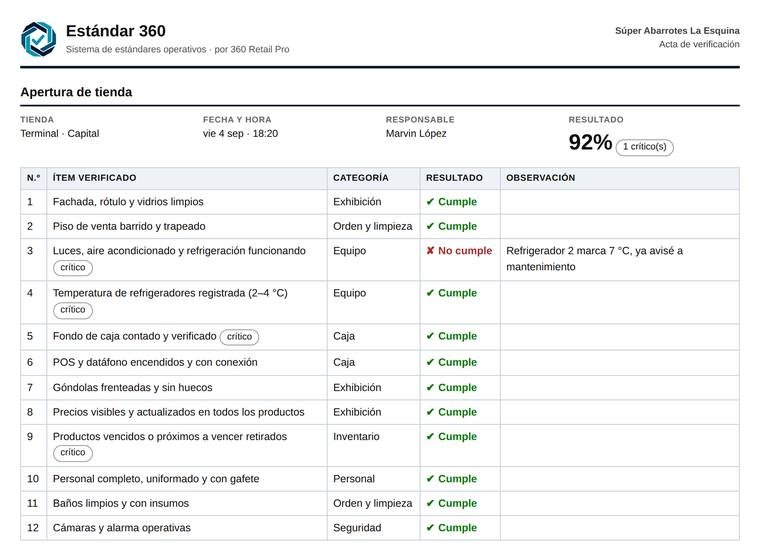Image resolution: width=760 pixels, height=549 pixels.
Task: Click category 'Exhibición' in the Fachada row
Action: (x=357, y=202)
